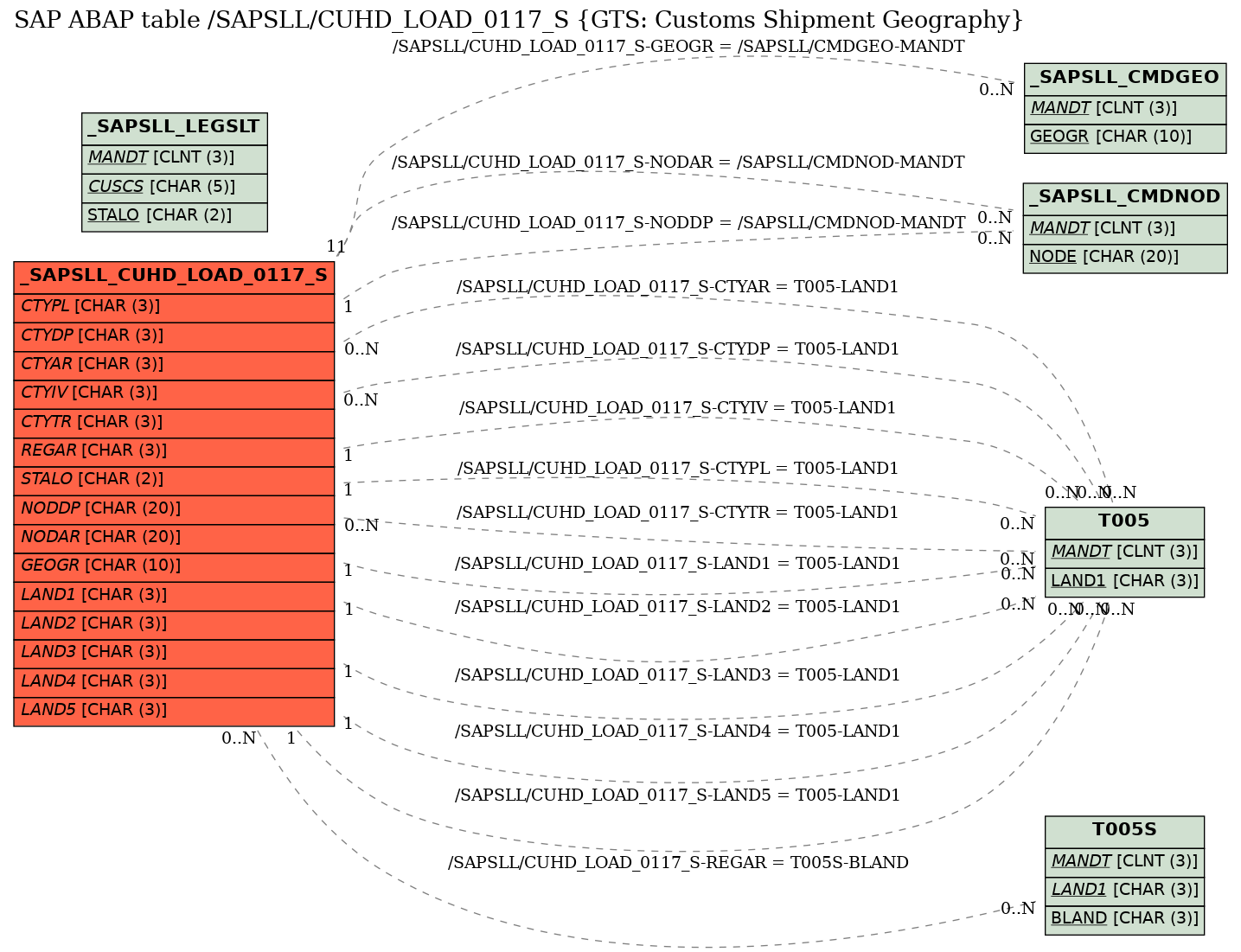Select MANDT field in T005 table
The image size is (1241, 952).
pyautogui.click(x=1124, y=553)
